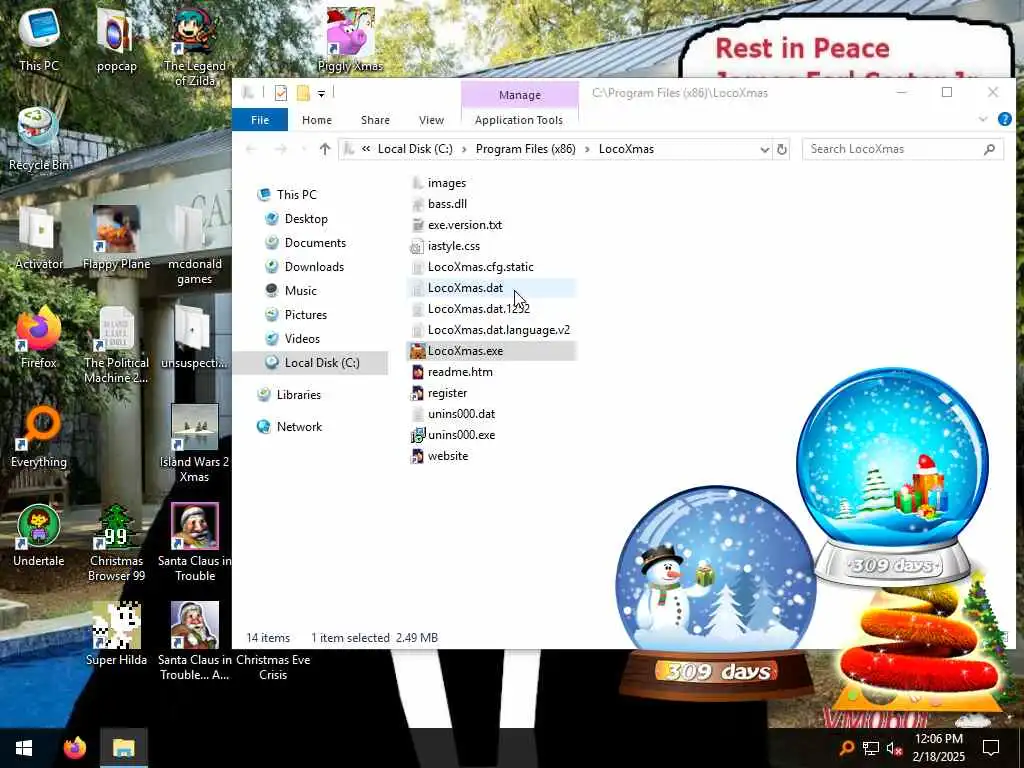
Task: Open the customize quick access toolbar dropdown
Action: [321, 94]
